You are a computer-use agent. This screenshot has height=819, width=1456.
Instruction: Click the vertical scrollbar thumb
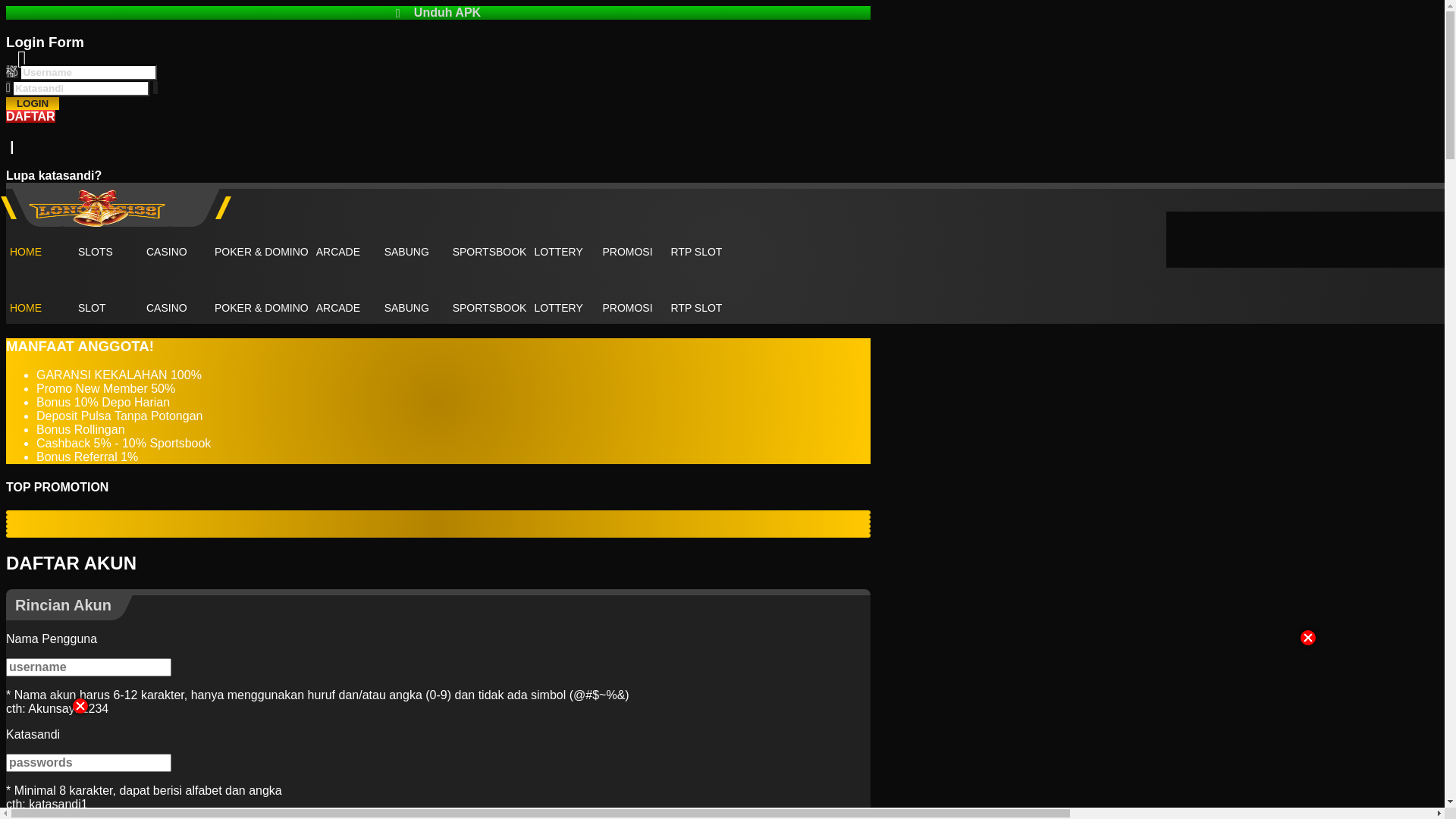tap(1450, 86)
